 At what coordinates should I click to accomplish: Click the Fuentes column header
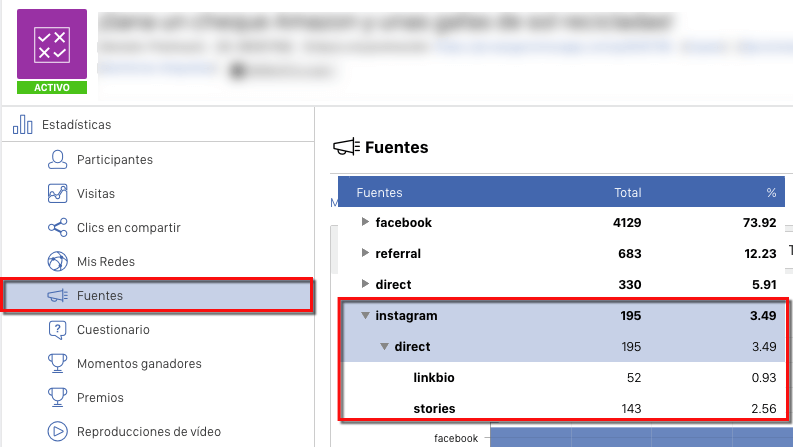coord(380,193)
